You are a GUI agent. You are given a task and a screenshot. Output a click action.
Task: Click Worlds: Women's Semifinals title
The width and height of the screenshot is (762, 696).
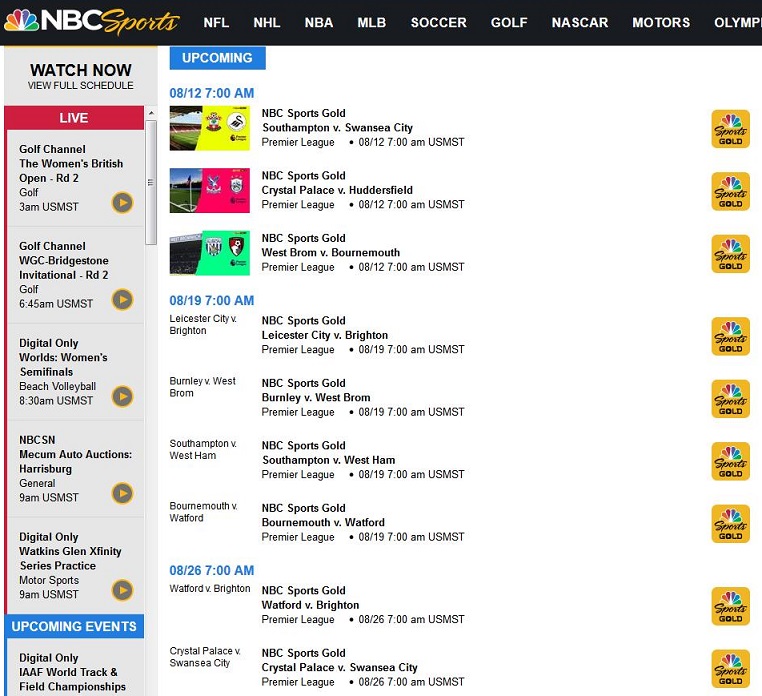click(63, 365)
